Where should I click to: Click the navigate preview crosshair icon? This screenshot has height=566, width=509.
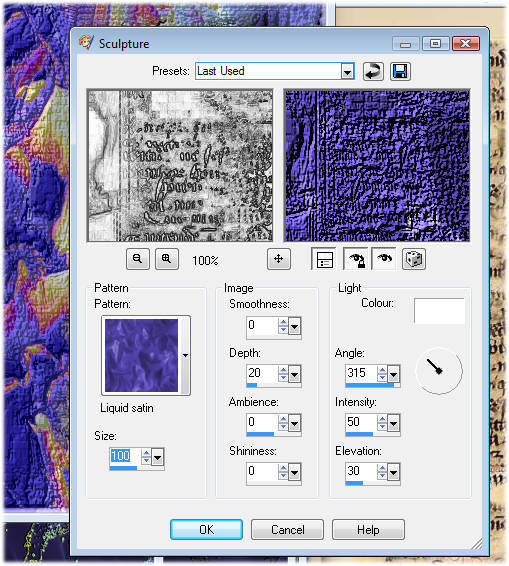pyautogui.click(x=279, y=259)
